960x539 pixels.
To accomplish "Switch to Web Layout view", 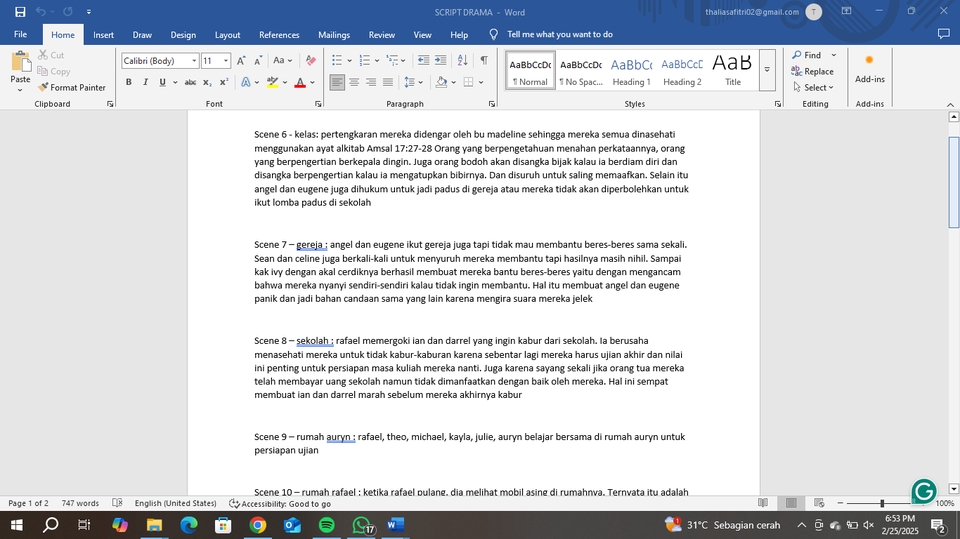I will pos(819,503).
